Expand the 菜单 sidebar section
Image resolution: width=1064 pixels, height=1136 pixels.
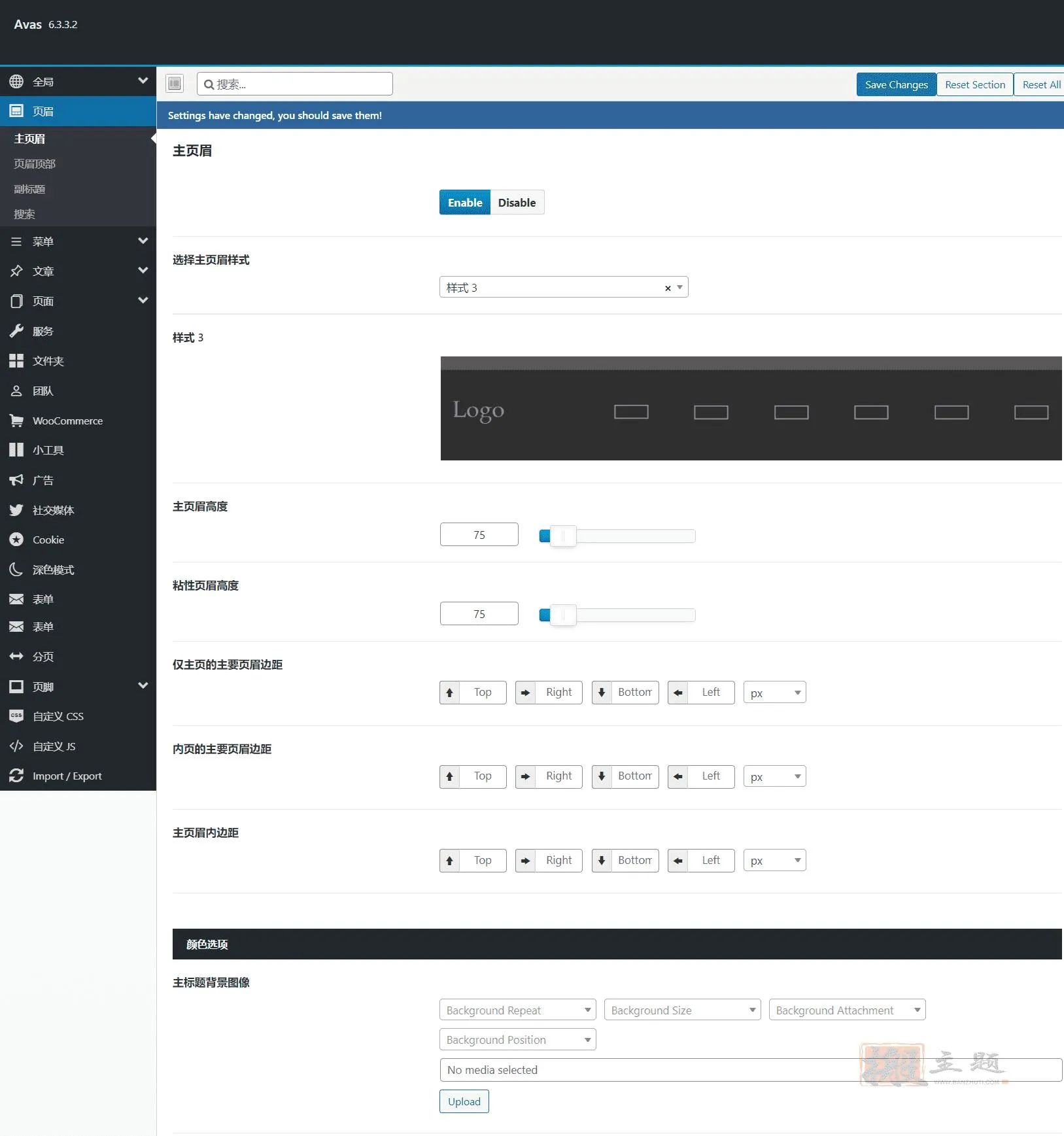tap(143, 241)
